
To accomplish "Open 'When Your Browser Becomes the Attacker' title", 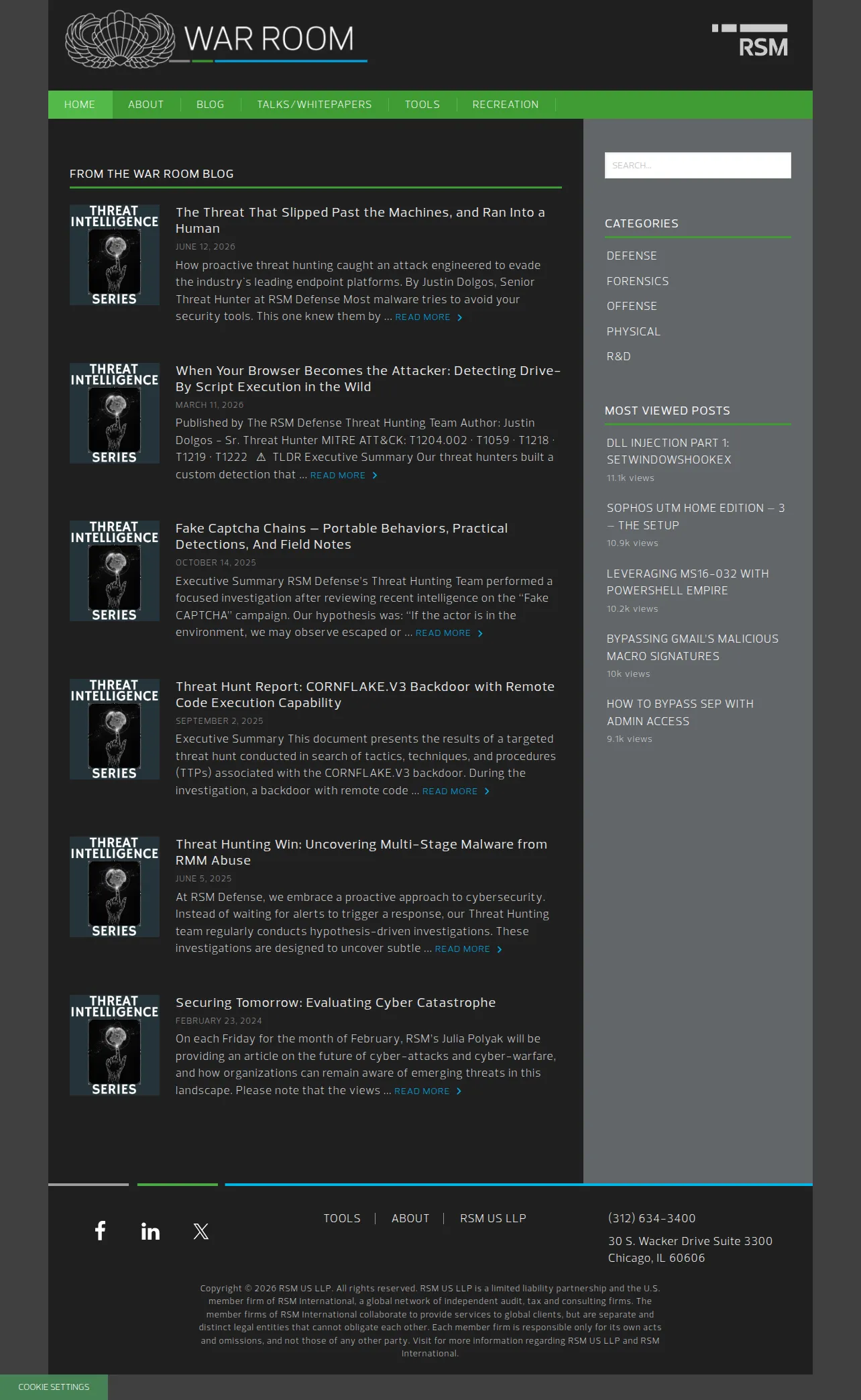I will click(x=368, y=378).
